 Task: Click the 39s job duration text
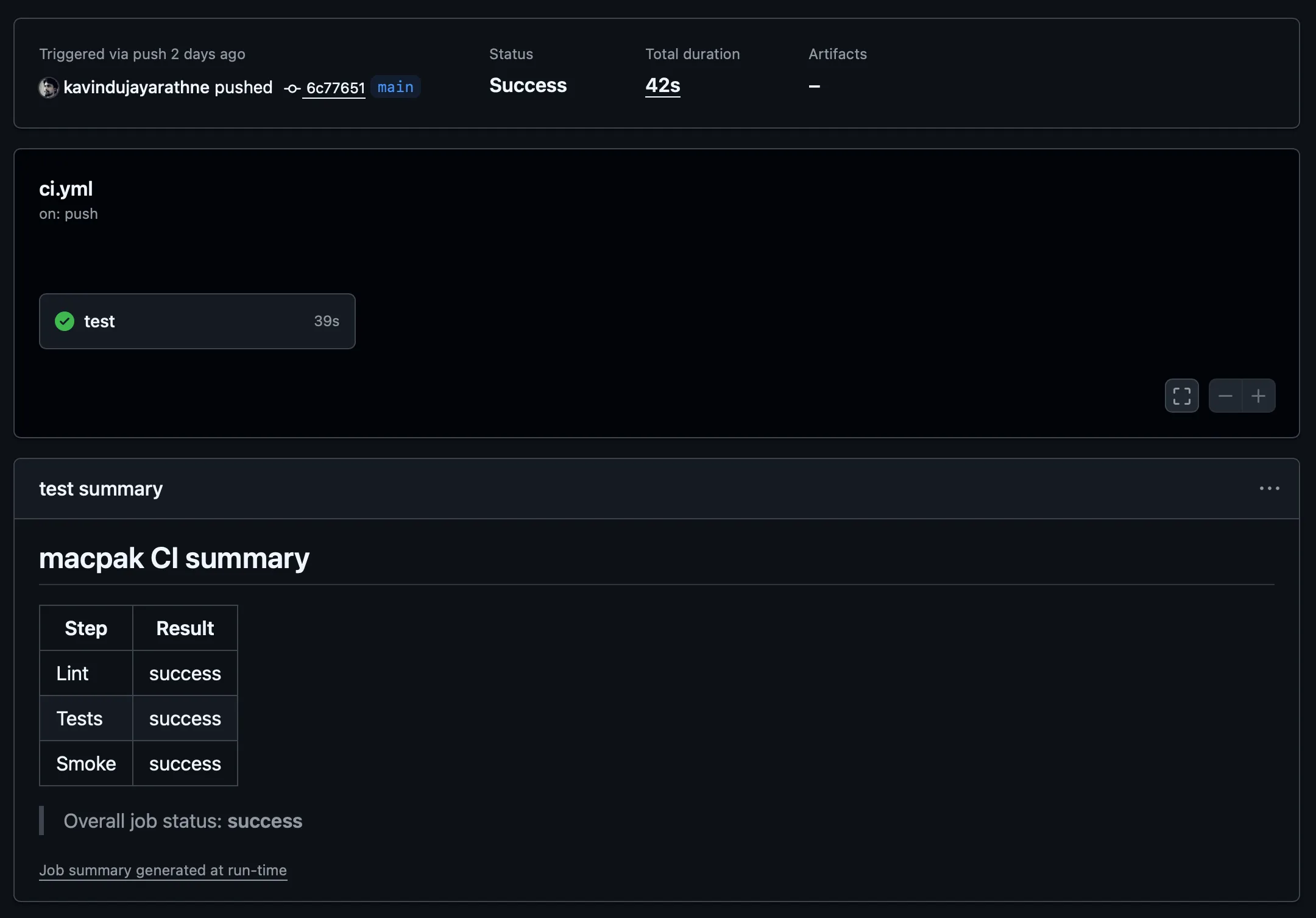coord(327,321)
